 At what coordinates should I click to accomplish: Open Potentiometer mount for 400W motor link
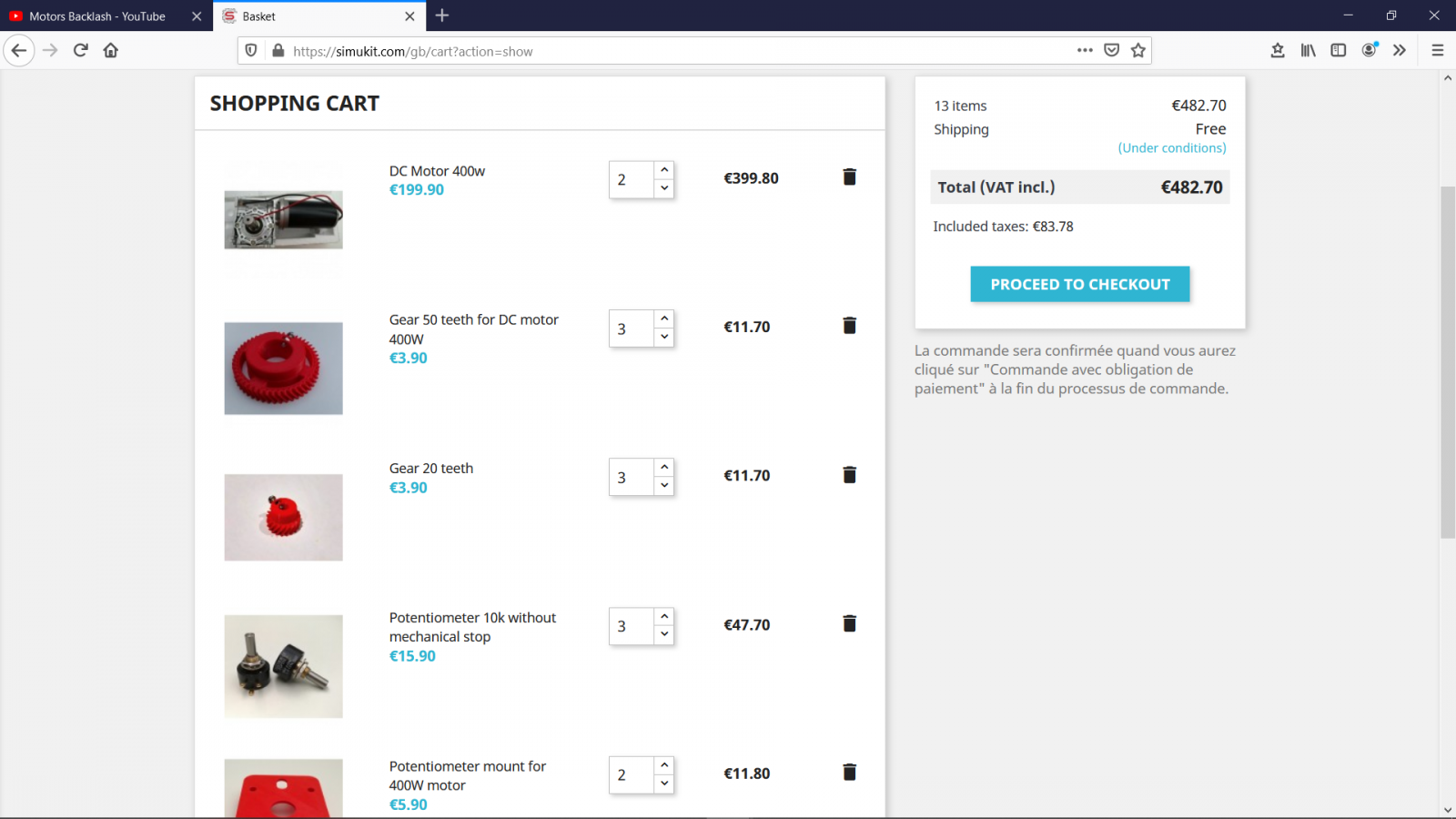[x=468, y=775]
